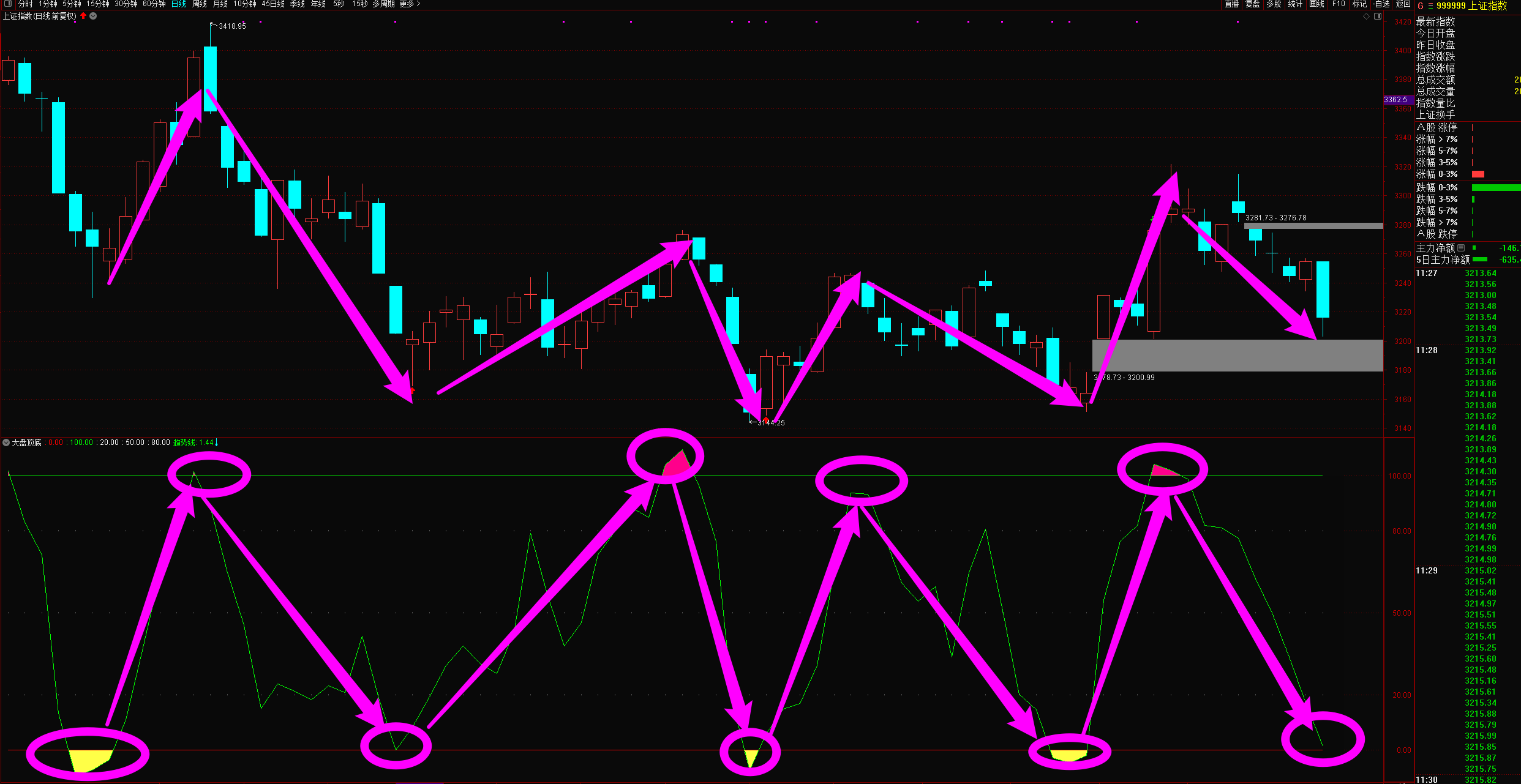The width and height of the screenshot is (1521, 784).
Task: Open the list icon next to stock code
Action: pyautogui.click(x=1430, y=6)
